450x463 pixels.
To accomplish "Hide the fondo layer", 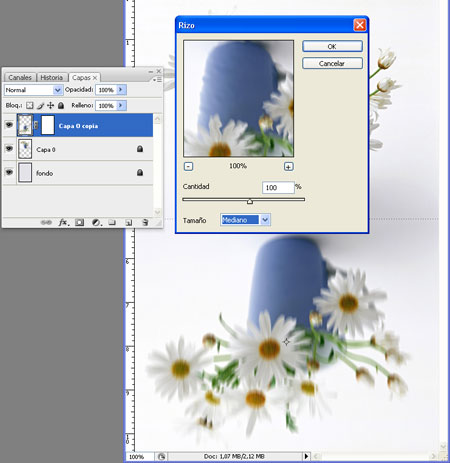I will point(9,172).
